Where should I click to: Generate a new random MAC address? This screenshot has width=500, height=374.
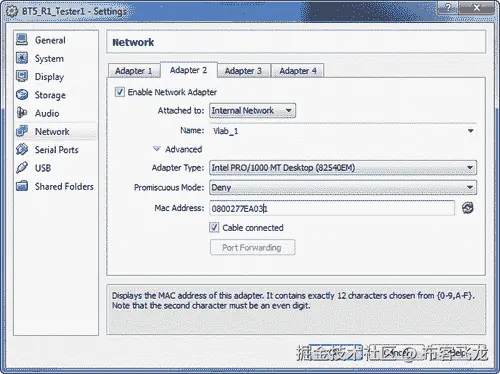pos(468,208)
